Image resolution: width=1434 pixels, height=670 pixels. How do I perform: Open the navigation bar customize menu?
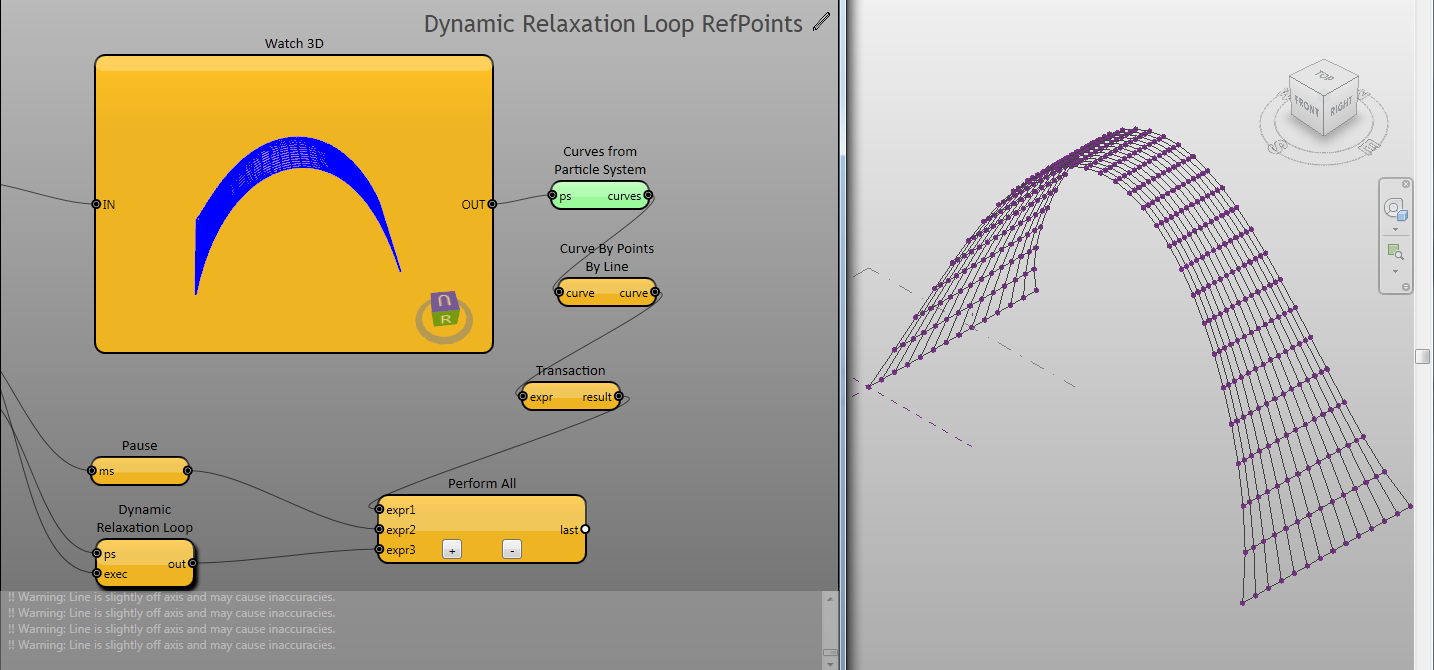(1406, 287)
